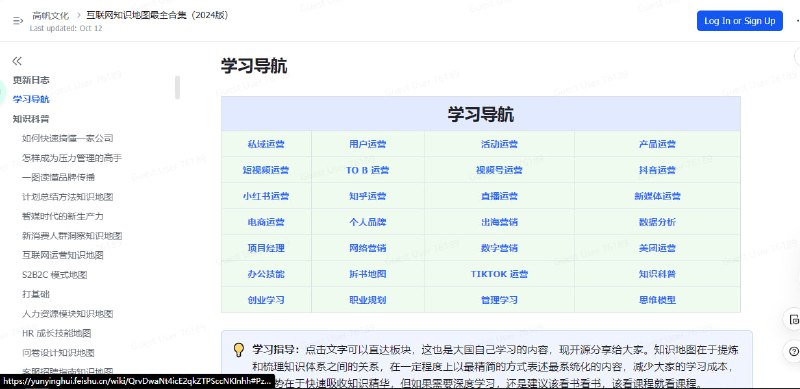This screenshot has width=800, height=389.
Task: Click the 新媒体运营 link
Action: tap(657, 196)
